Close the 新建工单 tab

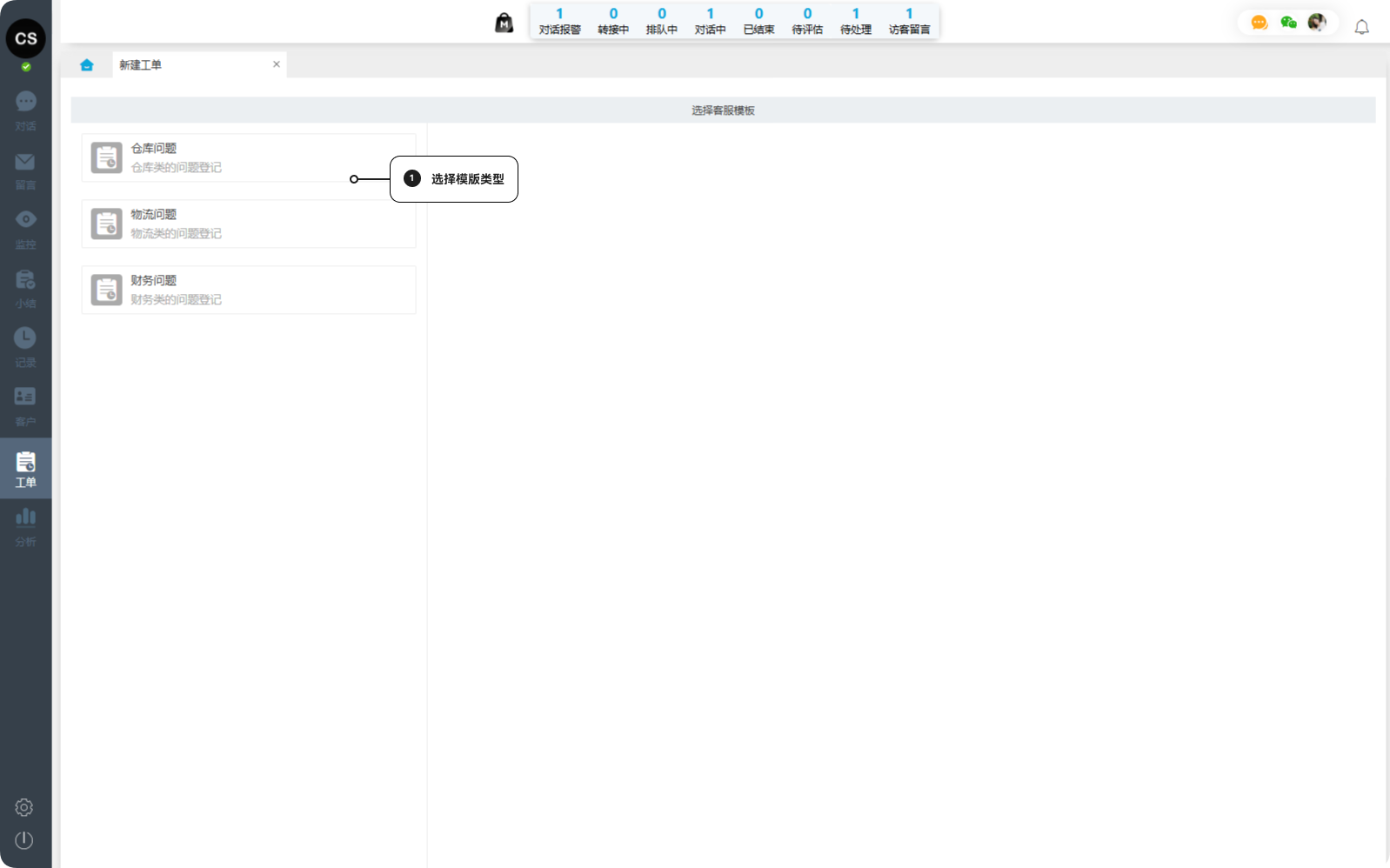point(277,64)
